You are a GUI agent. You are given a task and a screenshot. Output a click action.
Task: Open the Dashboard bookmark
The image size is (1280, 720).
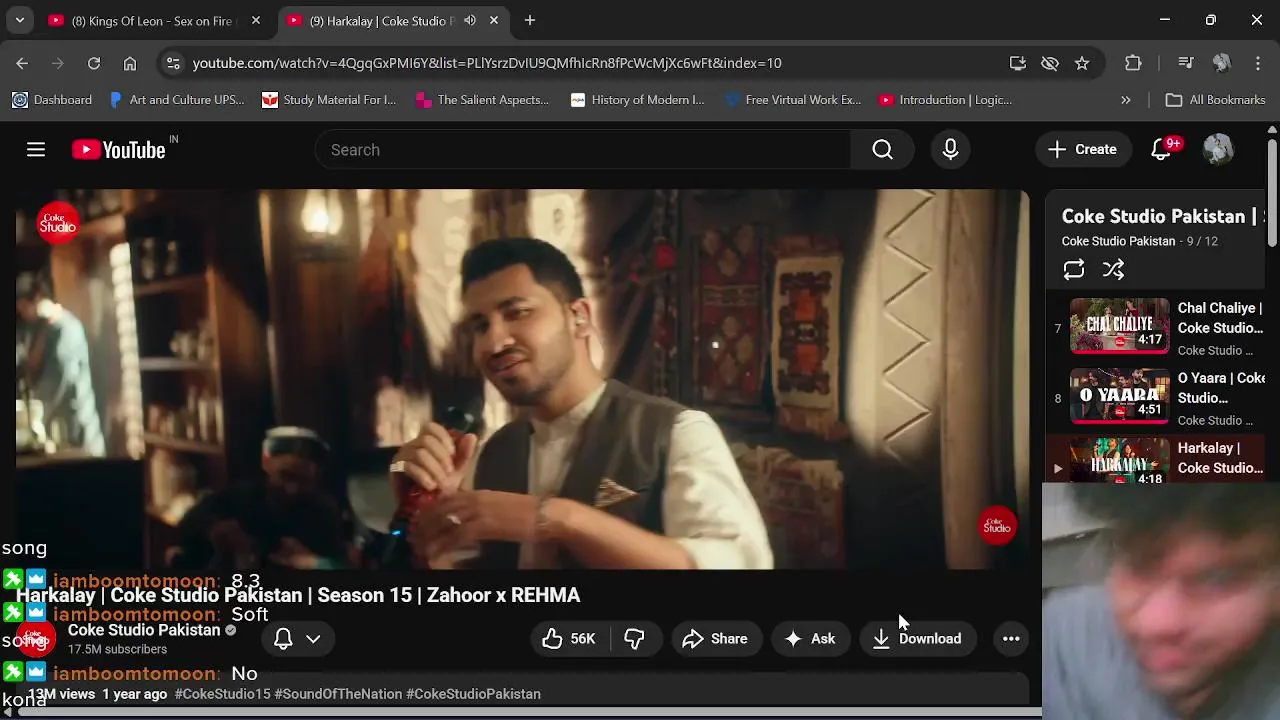(x=52, y=100)
